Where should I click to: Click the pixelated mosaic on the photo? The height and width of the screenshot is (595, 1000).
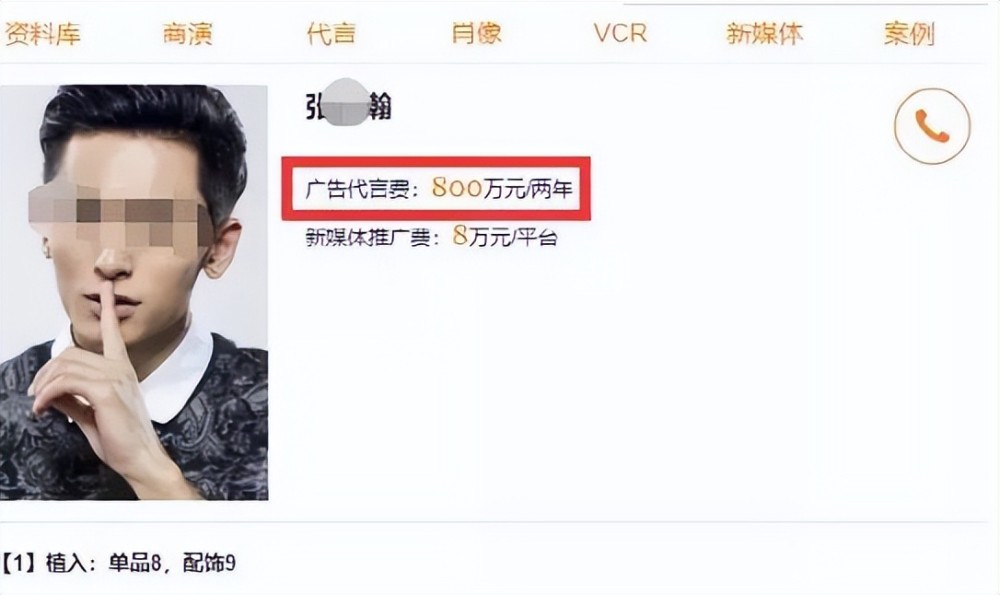point(121,216)
